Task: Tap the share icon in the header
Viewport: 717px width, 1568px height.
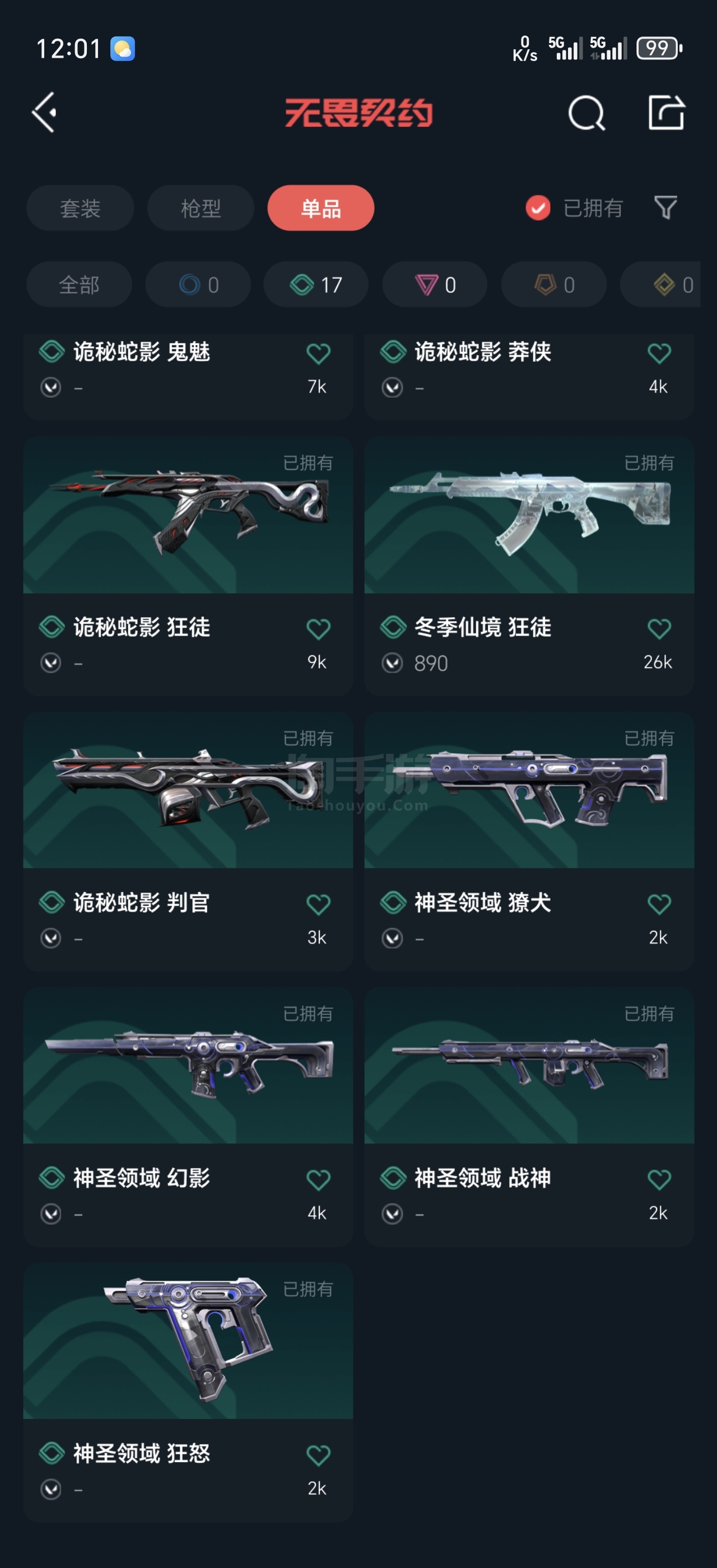Action: pos(667,112)
